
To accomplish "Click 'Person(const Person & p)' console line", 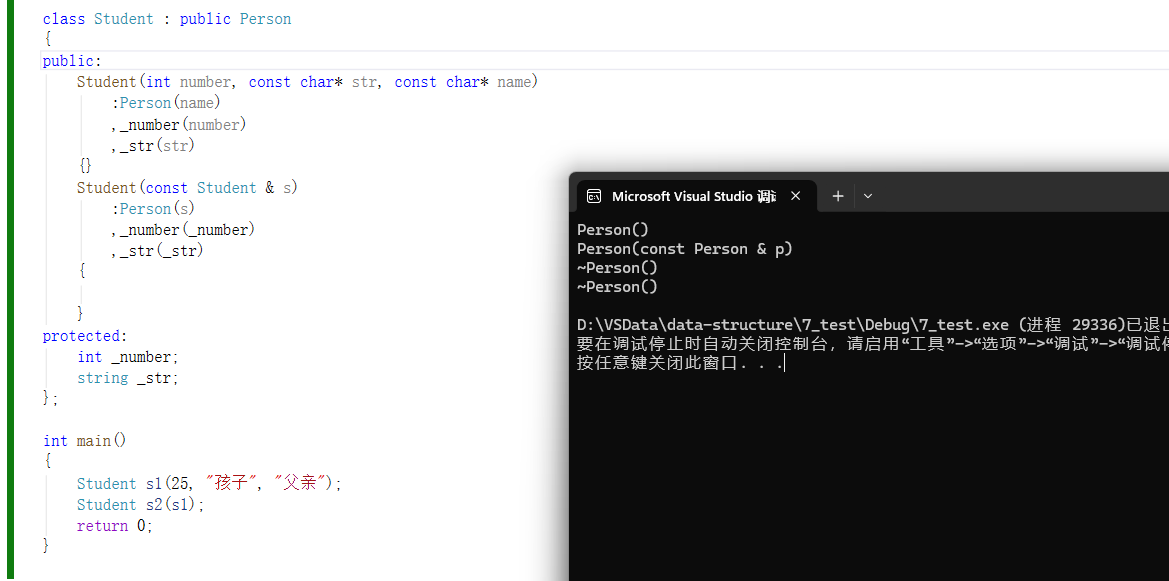I will 685,249.
